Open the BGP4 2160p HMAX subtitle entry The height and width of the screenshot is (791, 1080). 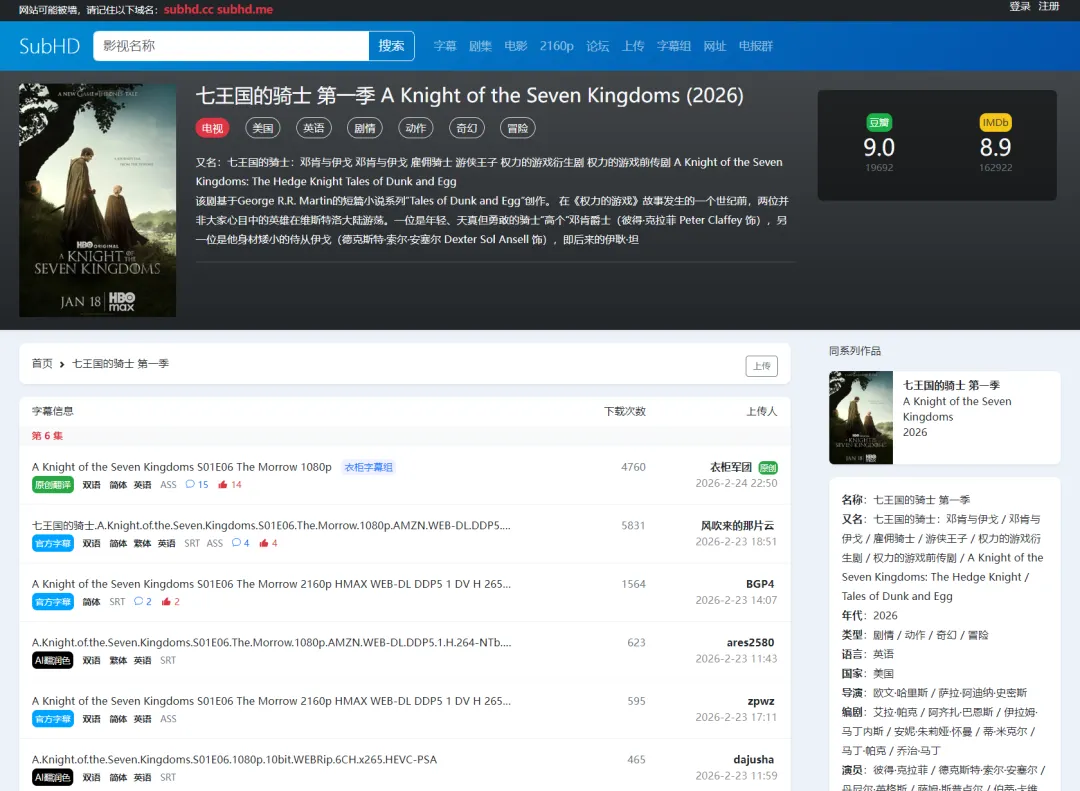[x=271, y=584]
